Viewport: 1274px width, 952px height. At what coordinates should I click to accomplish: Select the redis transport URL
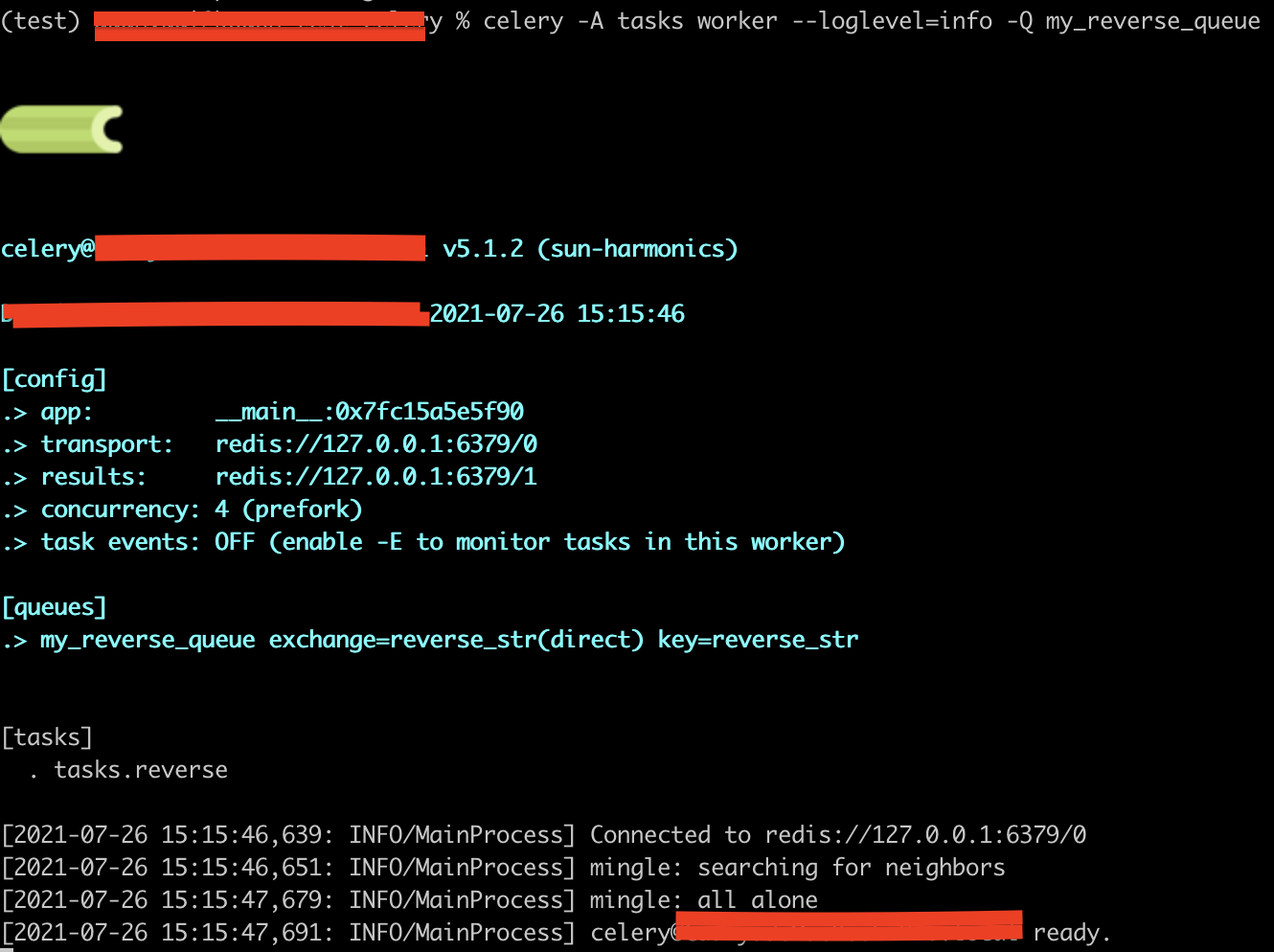point(375,443)
